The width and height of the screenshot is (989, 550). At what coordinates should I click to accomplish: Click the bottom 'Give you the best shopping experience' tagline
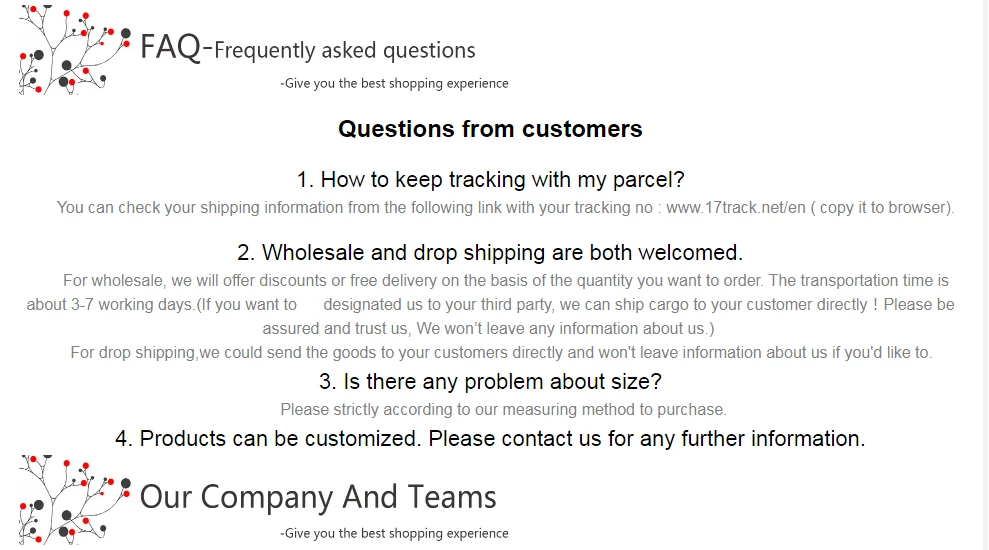click(394, 533)
